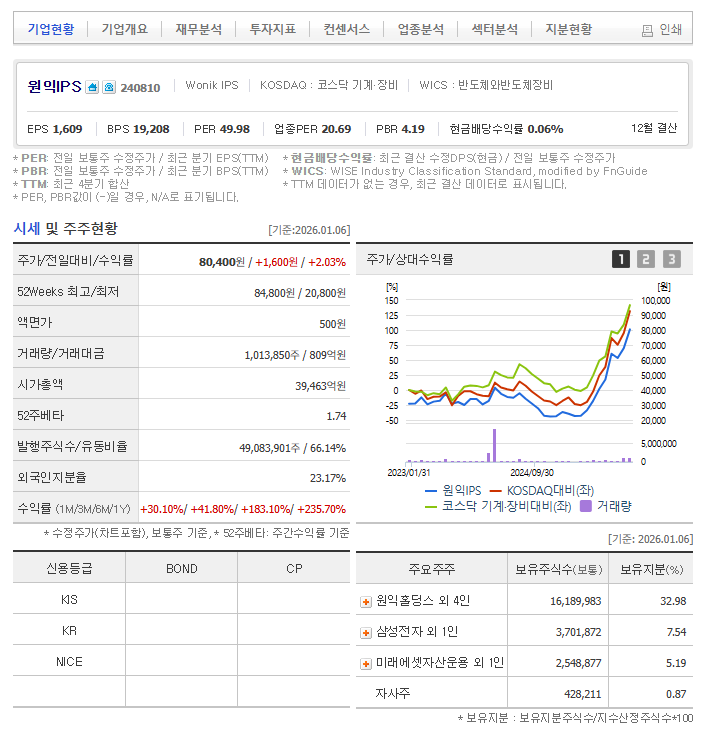Click the 보유지분(%) column header

click(651, 570)
